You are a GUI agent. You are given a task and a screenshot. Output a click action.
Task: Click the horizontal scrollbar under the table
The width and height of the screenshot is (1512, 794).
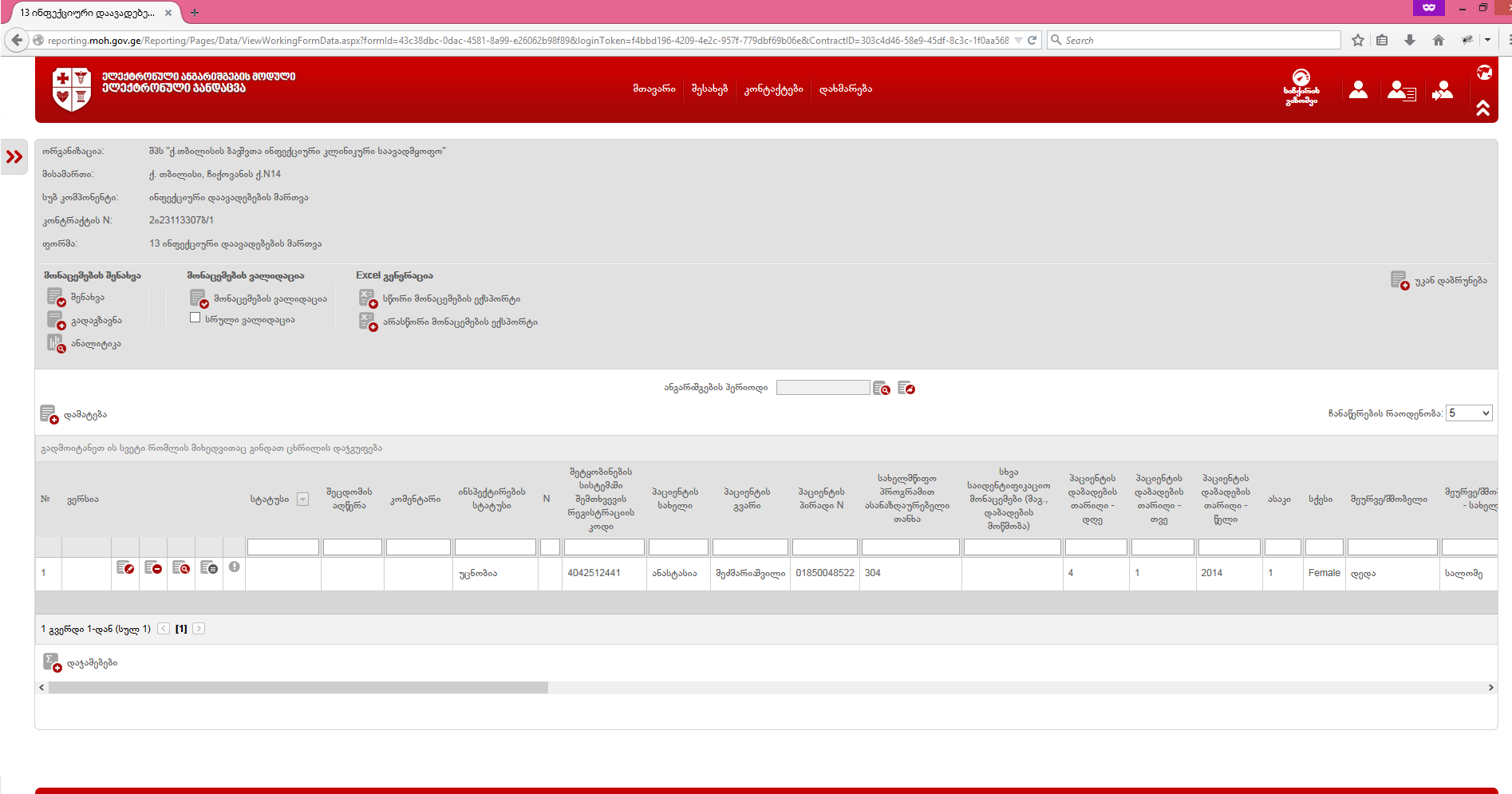click(298, 688)
